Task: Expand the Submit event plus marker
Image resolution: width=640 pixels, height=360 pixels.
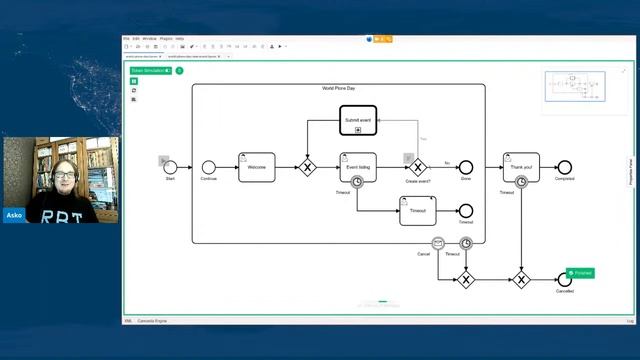Action: [358, 130]
